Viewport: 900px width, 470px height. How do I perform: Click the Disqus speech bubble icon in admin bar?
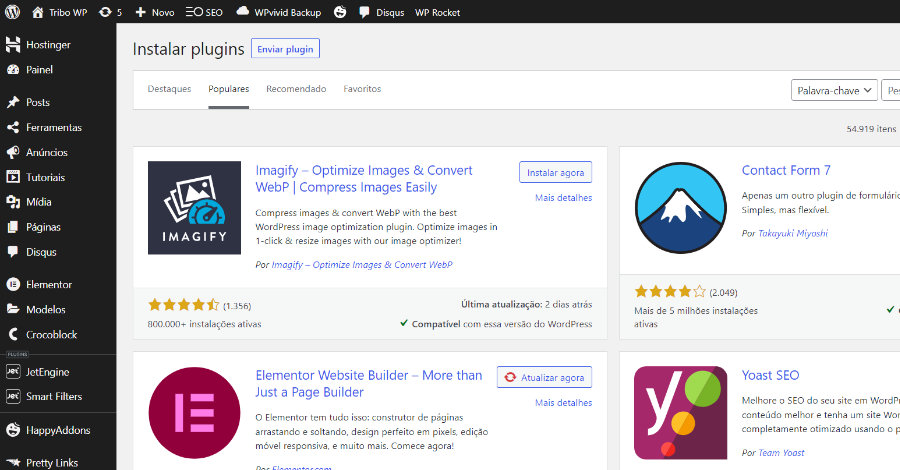(364, 13)
